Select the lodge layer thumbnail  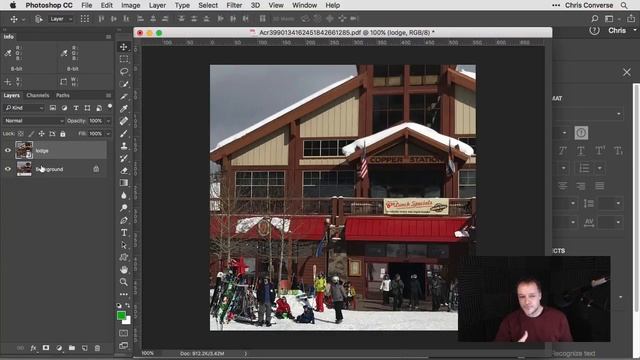click(x=24, y=150)
